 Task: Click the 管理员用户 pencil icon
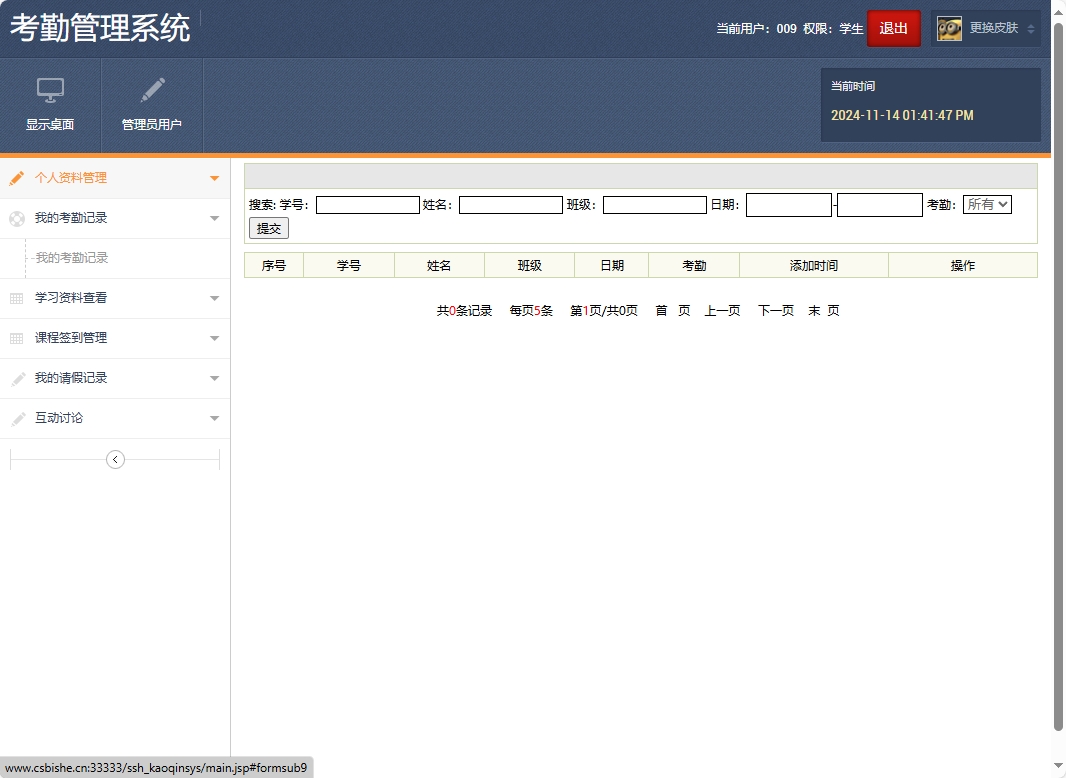152,90
